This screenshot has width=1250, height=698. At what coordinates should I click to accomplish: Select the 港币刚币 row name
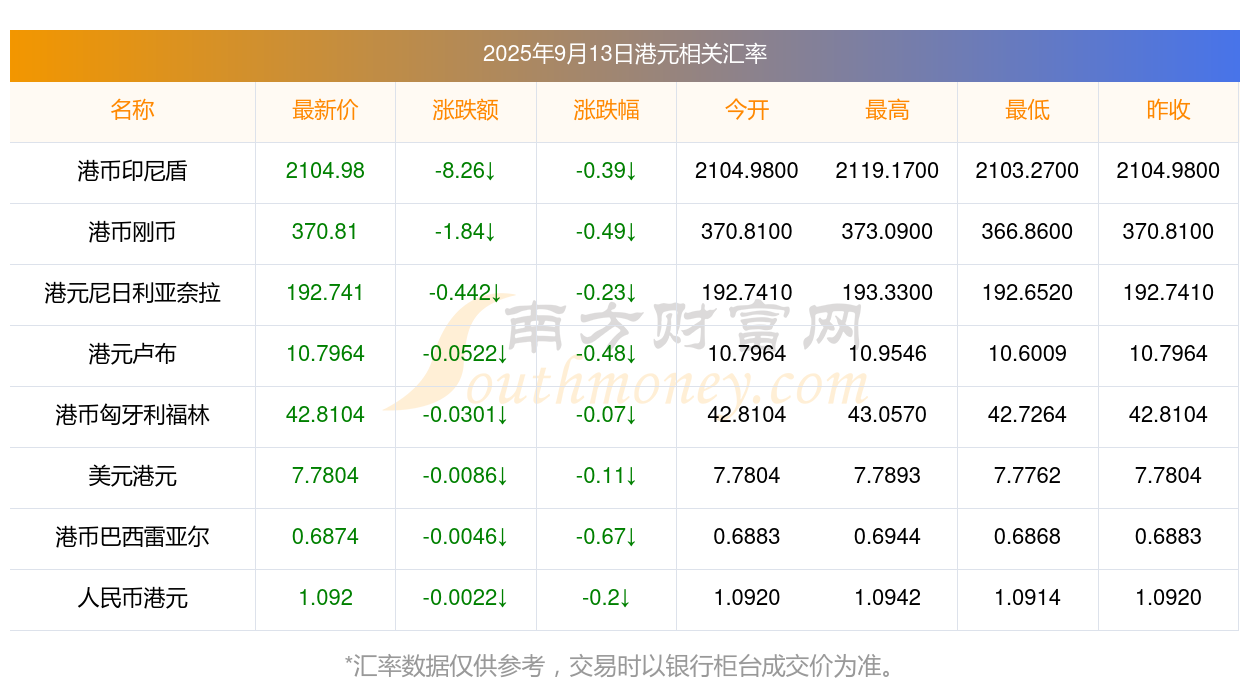coord(133,232)
